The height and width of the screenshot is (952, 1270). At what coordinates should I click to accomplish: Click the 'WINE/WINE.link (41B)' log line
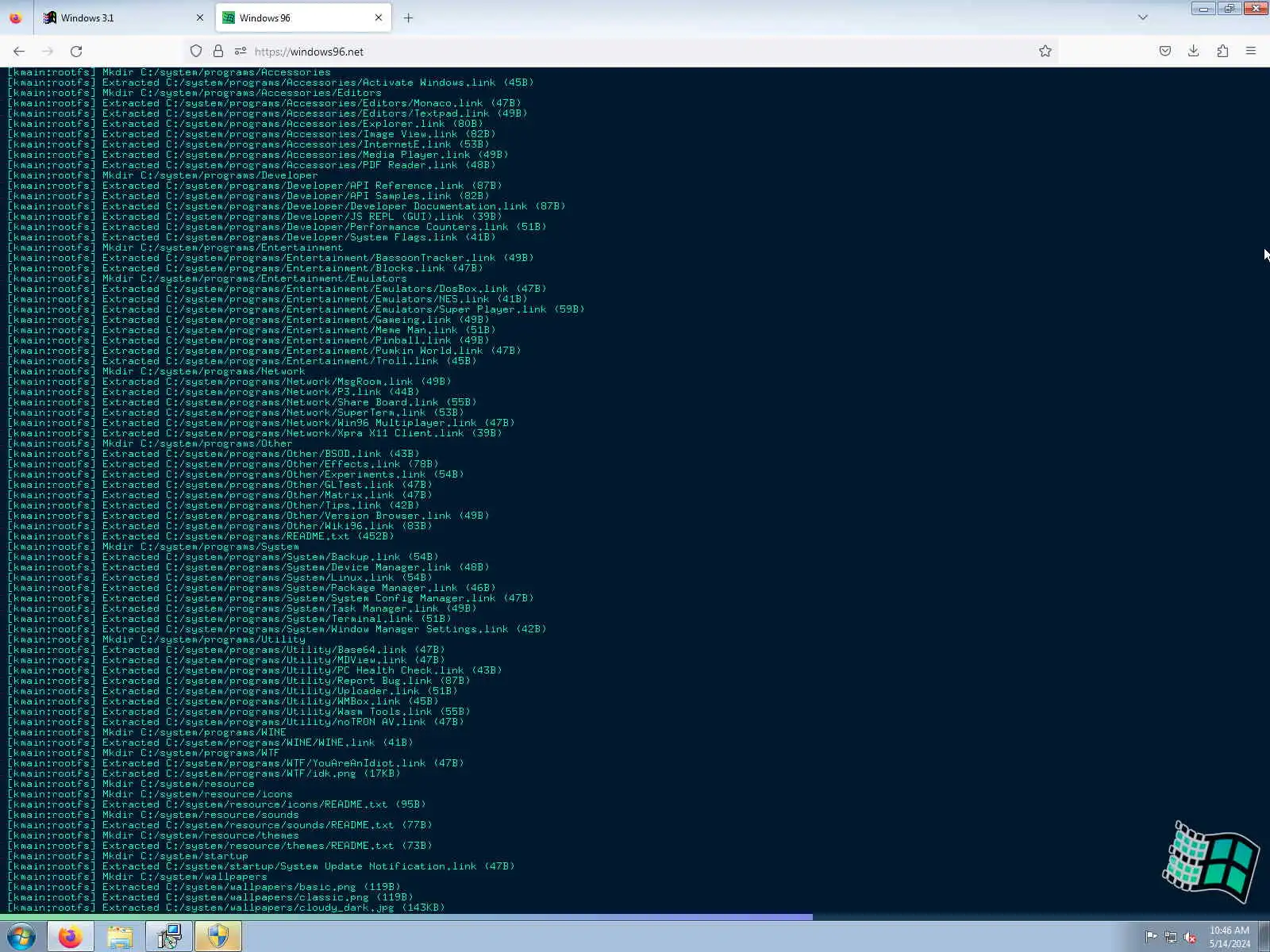210,743
